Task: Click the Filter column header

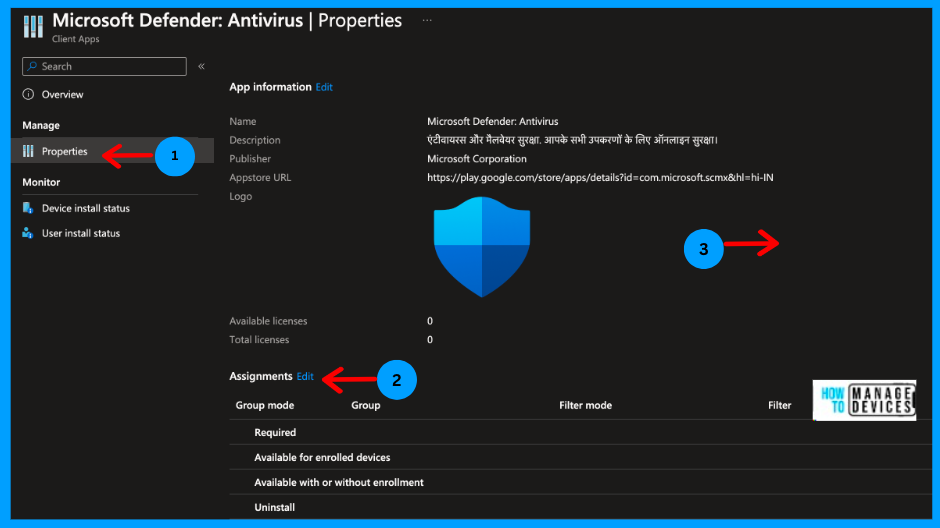Action: [779, 405]
